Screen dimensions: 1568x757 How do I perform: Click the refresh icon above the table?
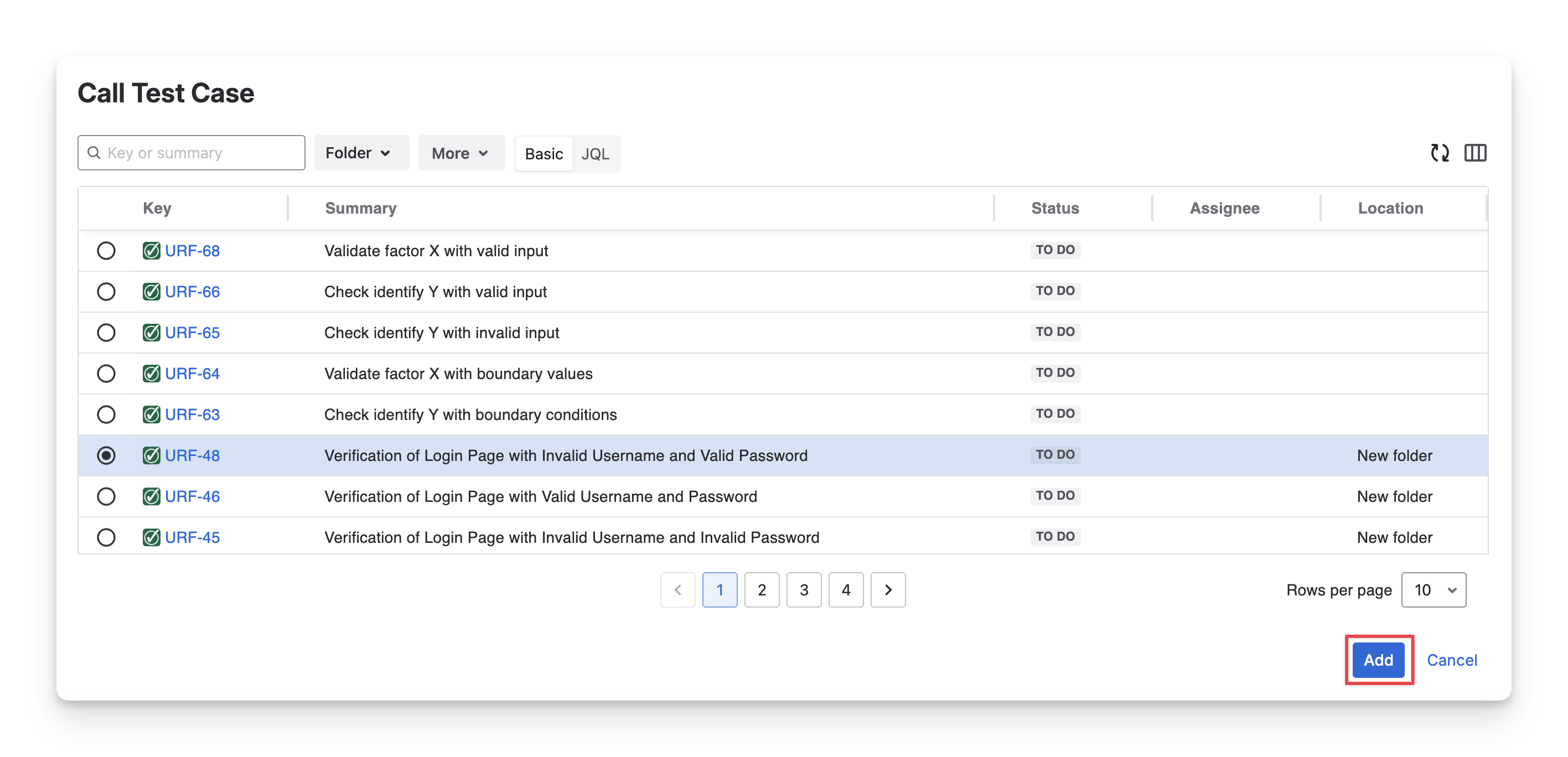[1440, 153]
